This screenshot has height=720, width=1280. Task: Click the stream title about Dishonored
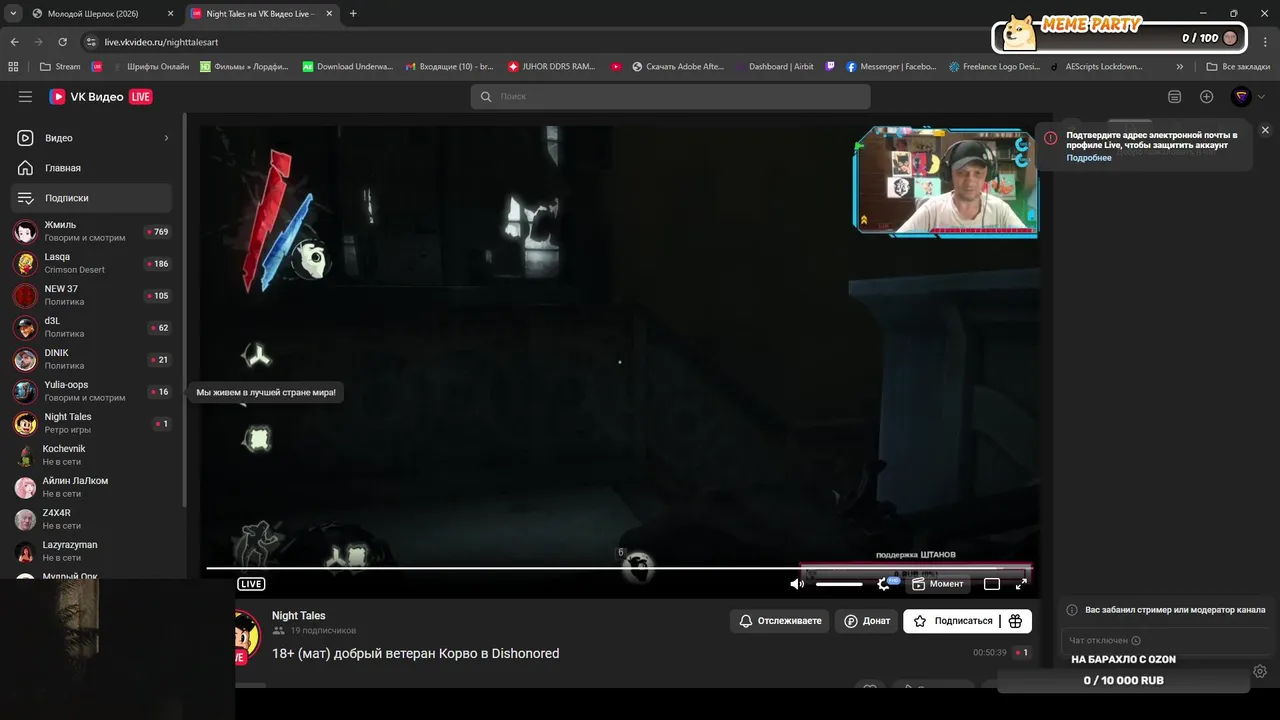[x=415, y=654]
